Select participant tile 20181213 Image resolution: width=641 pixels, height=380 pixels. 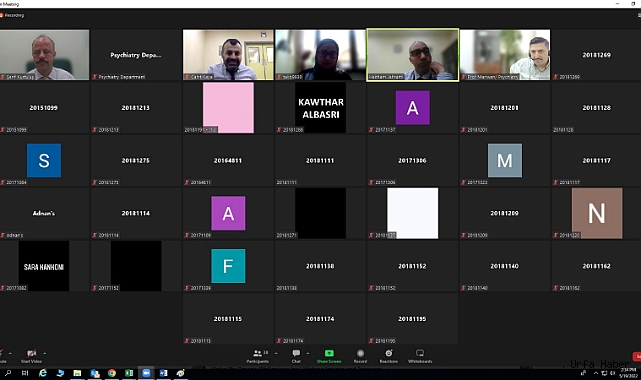pyautogui.click(x=136, y=107)
